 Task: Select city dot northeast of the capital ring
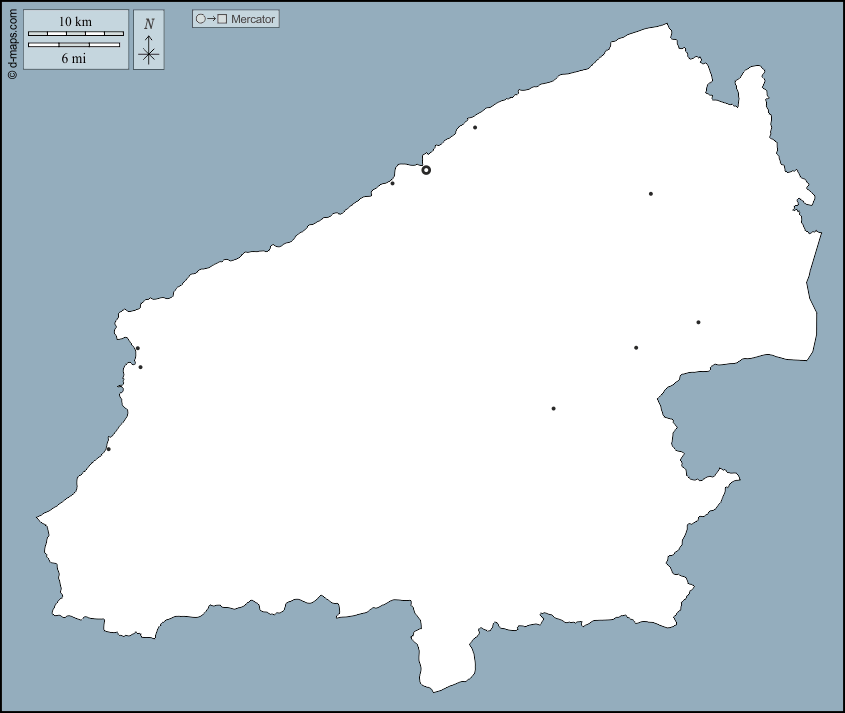pyautogui.click(x=475, y=127)
